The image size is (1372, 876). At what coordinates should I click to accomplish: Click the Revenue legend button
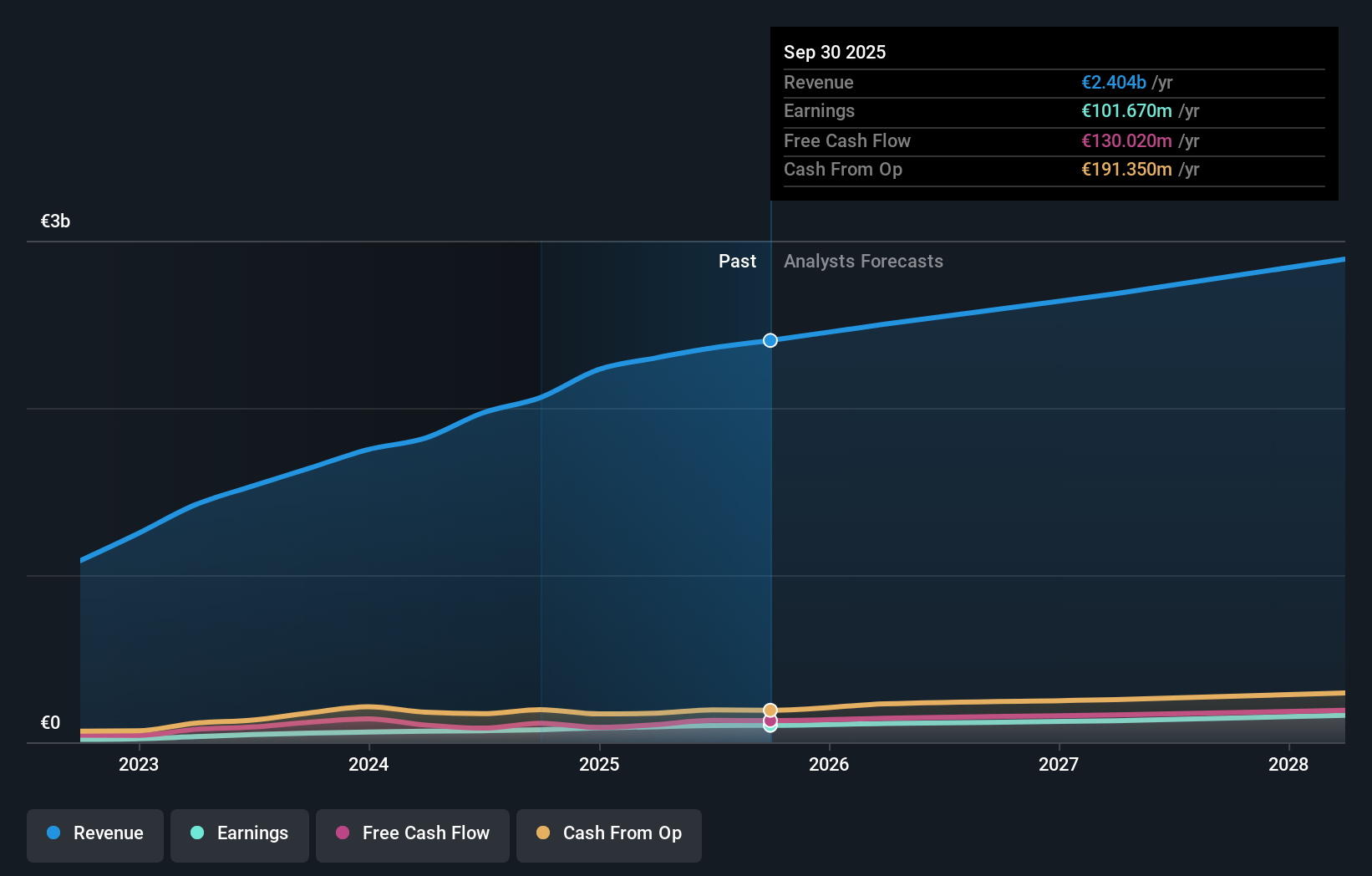pyautogui.click(x=94, y=835)
